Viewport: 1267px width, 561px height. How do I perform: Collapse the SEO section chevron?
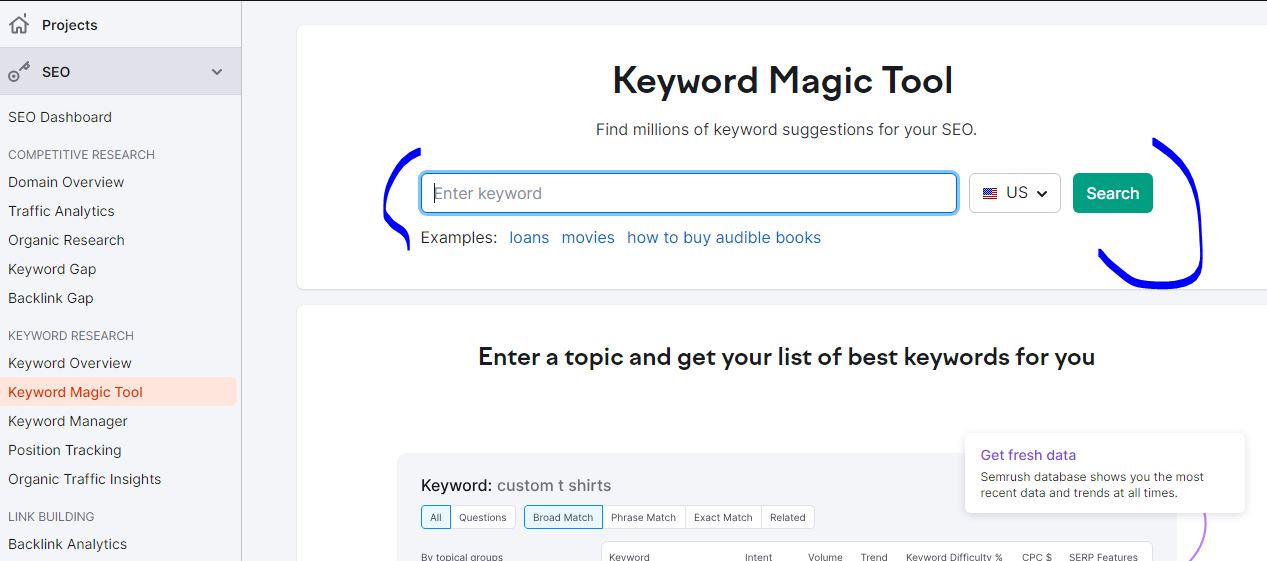217,72
